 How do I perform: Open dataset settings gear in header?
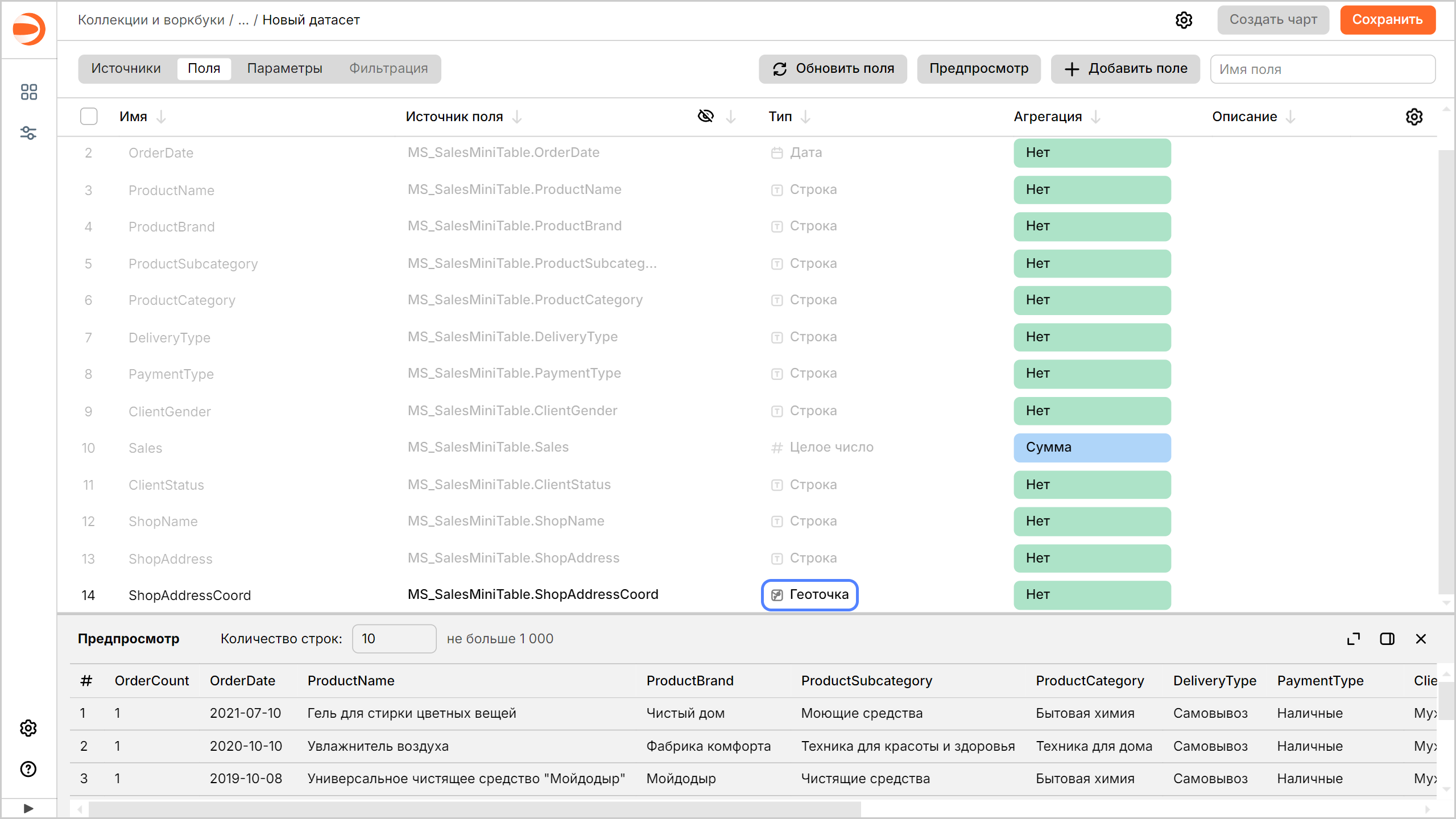1184,20
